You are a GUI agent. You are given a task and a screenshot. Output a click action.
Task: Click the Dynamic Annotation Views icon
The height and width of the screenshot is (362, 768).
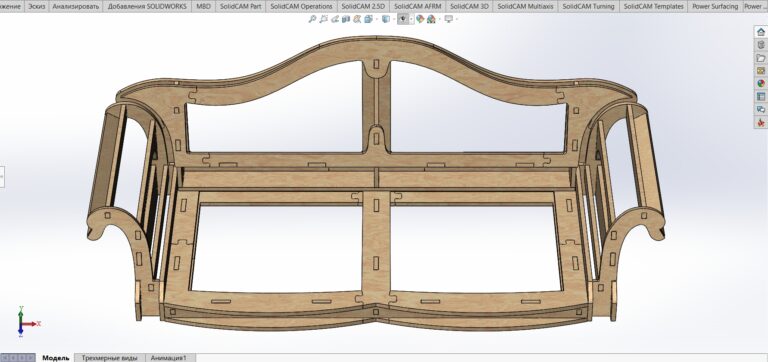pos(357,19)
